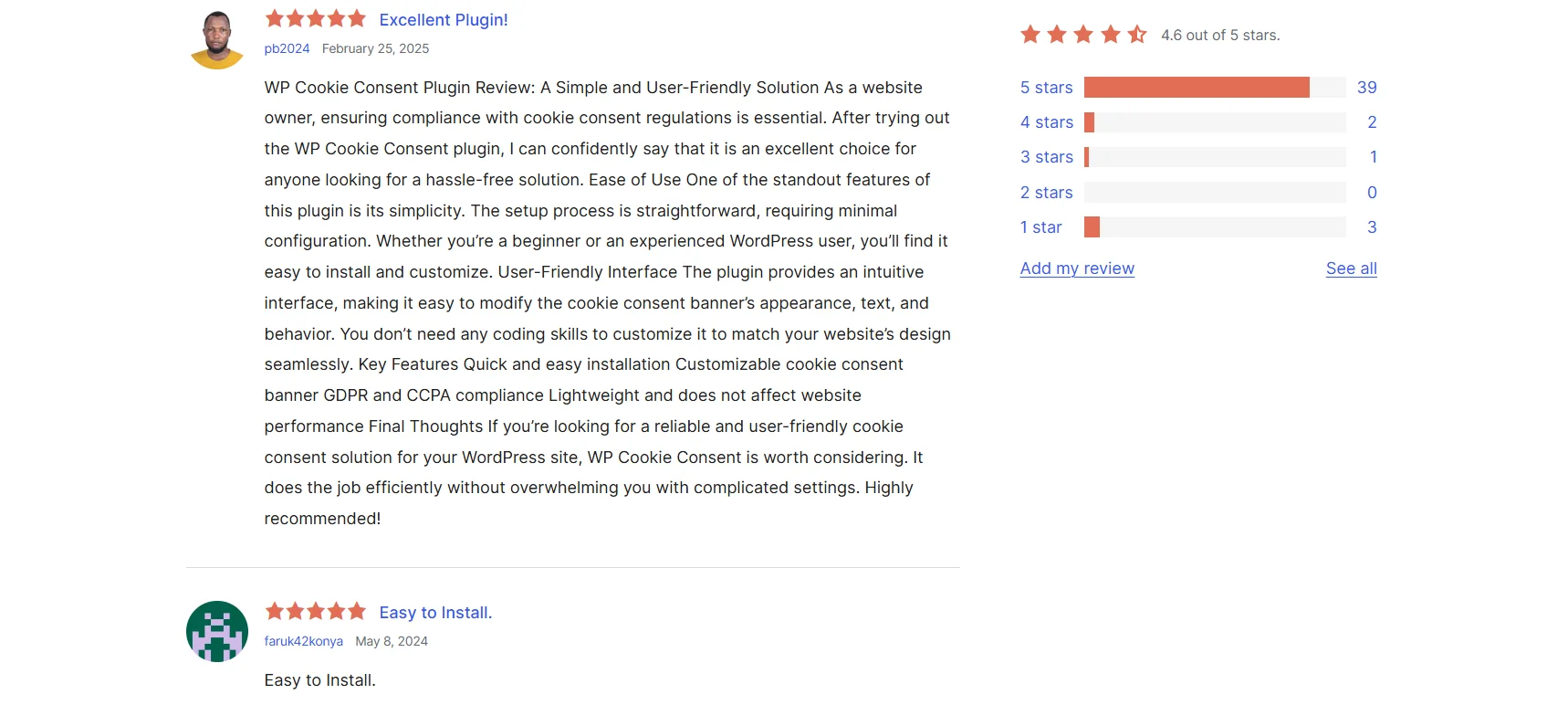Click the first star of pb2024's rating

click(x=274, y=17)
